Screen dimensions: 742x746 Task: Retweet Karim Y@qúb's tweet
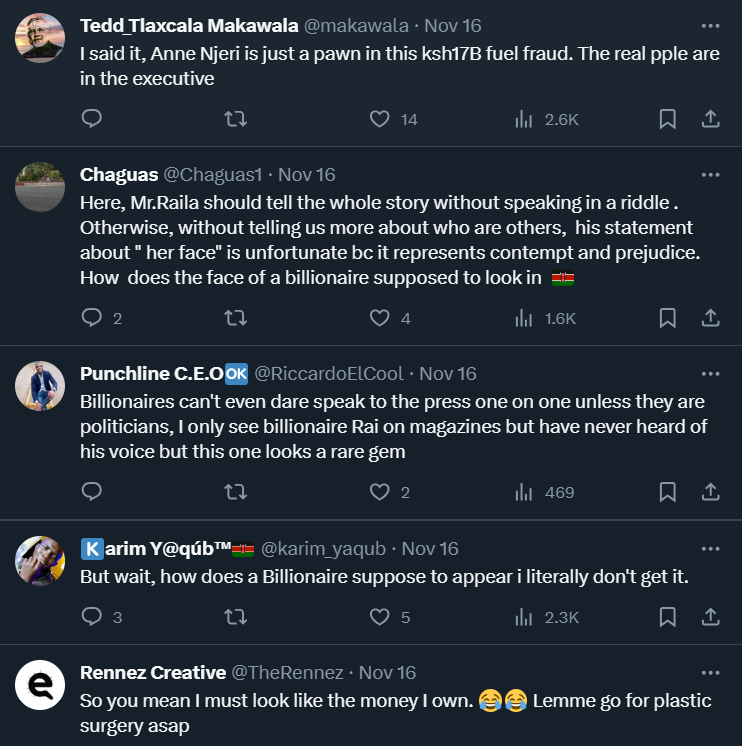click(235, 617)
